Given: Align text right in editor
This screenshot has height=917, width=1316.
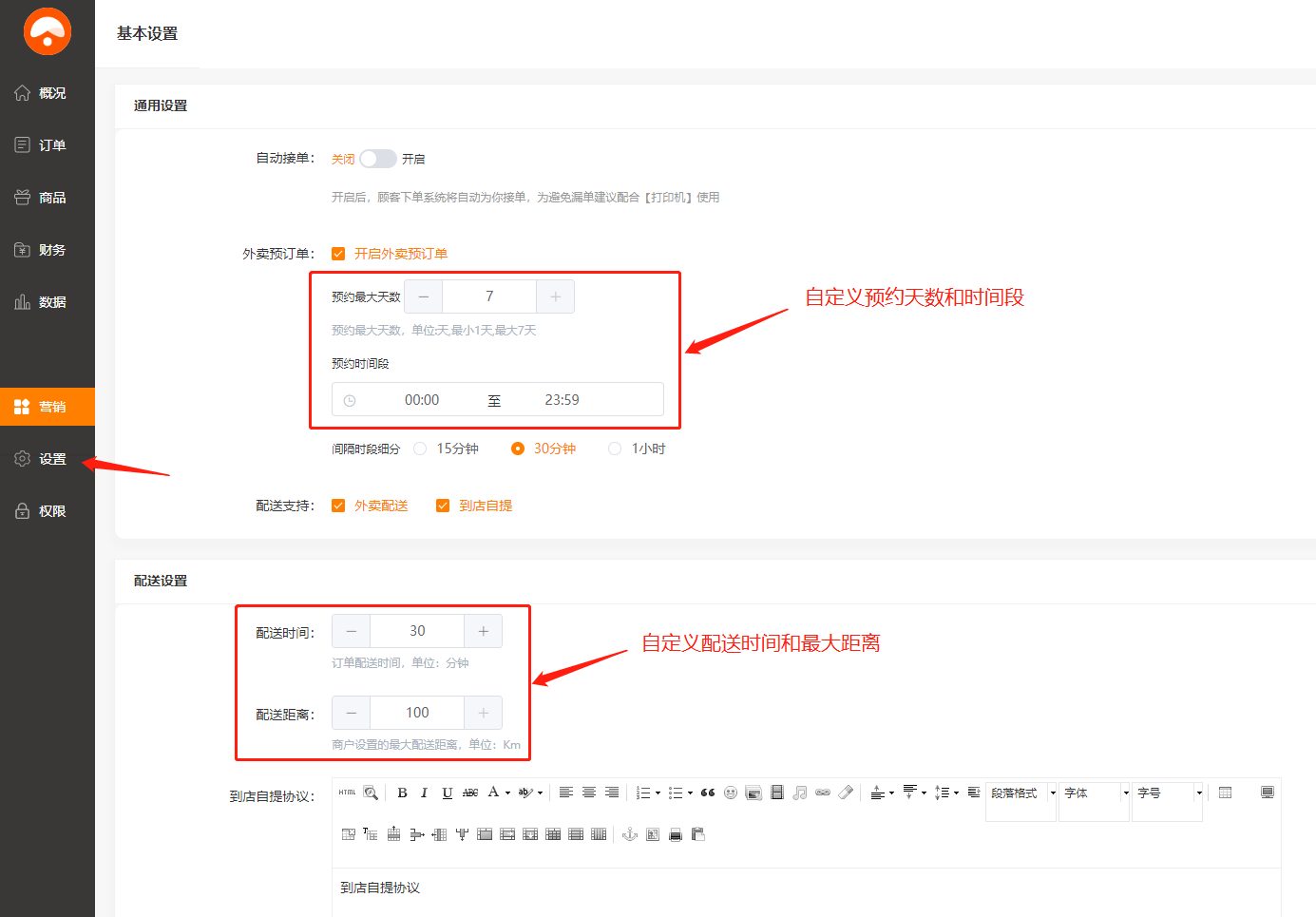Looking at the screenshot, I should coord(612,793).
